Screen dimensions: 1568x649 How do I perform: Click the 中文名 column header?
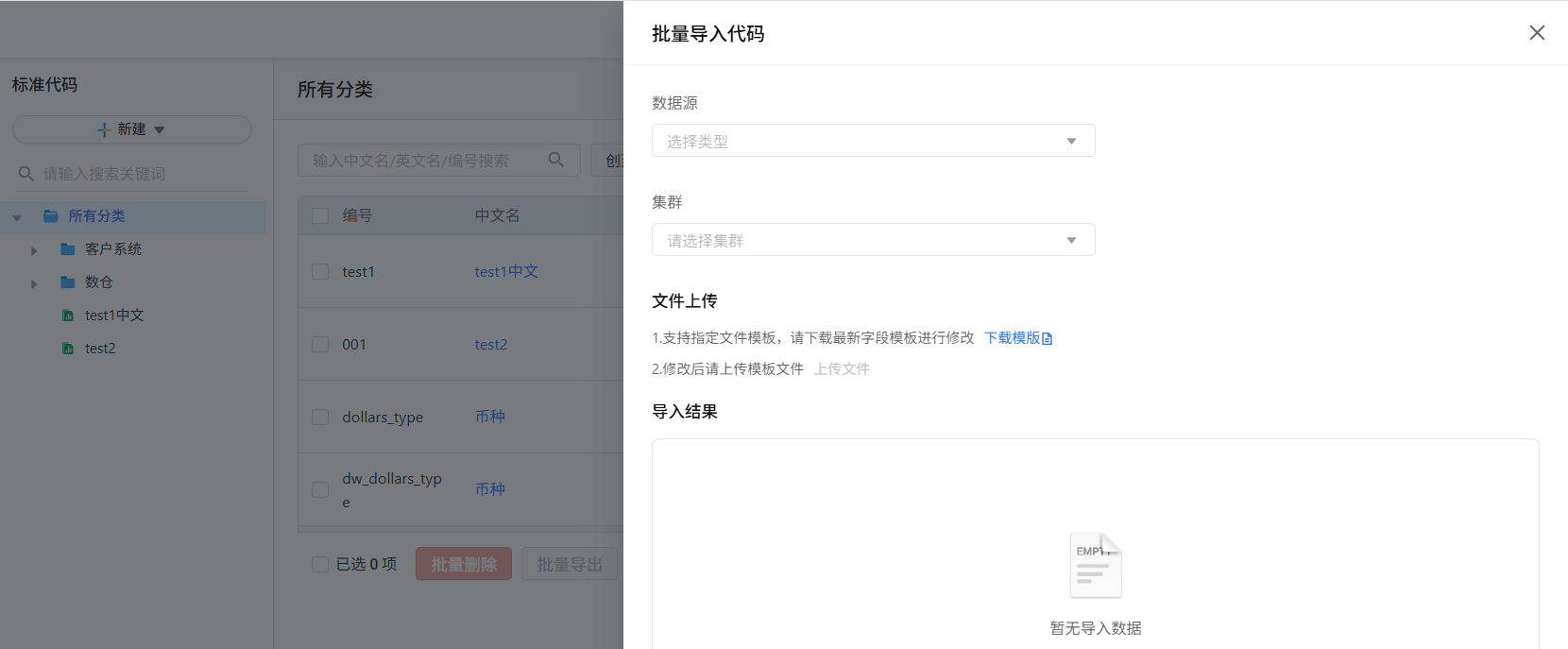[497, 215]
